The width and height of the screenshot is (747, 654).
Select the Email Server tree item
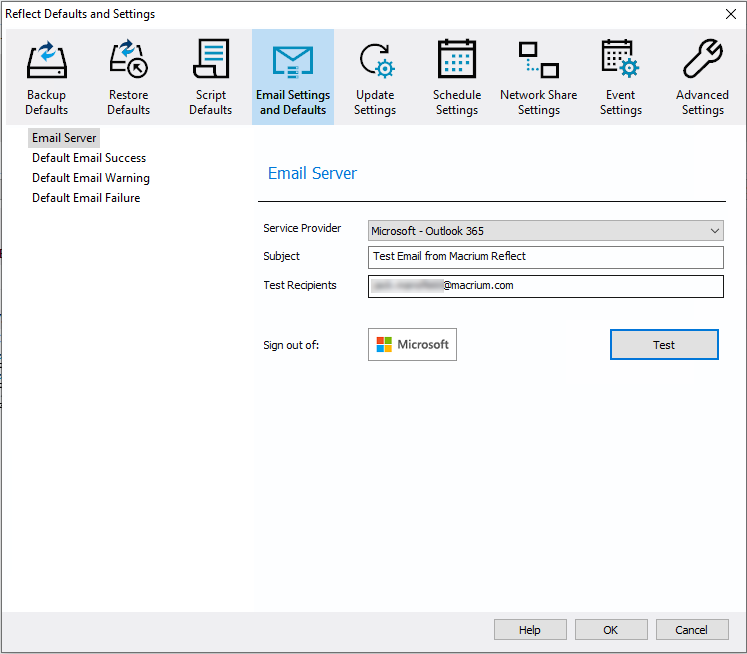[x=64, y=138]
